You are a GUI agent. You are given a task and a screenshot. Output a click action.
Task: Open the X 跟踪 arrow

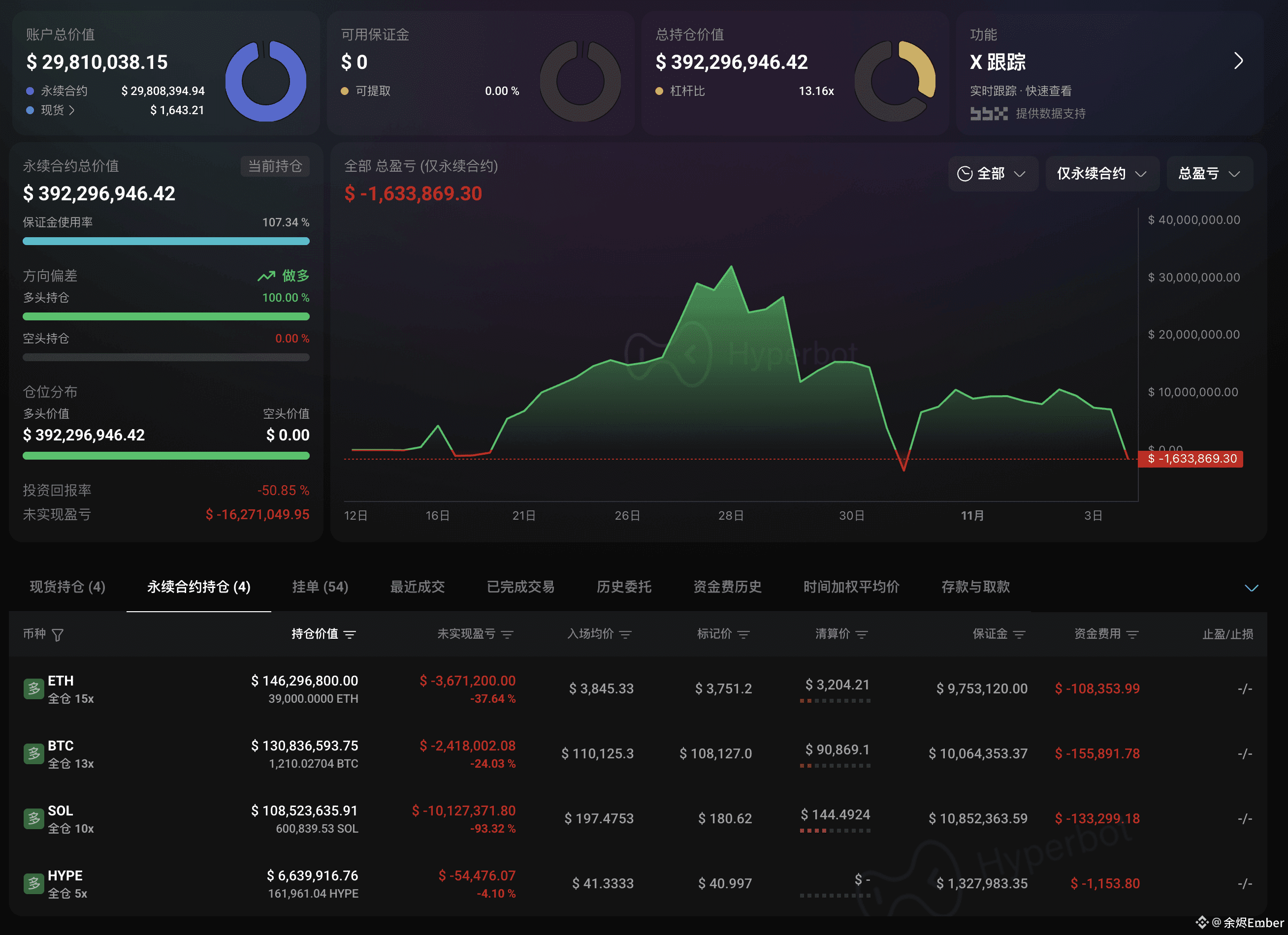1238,61
